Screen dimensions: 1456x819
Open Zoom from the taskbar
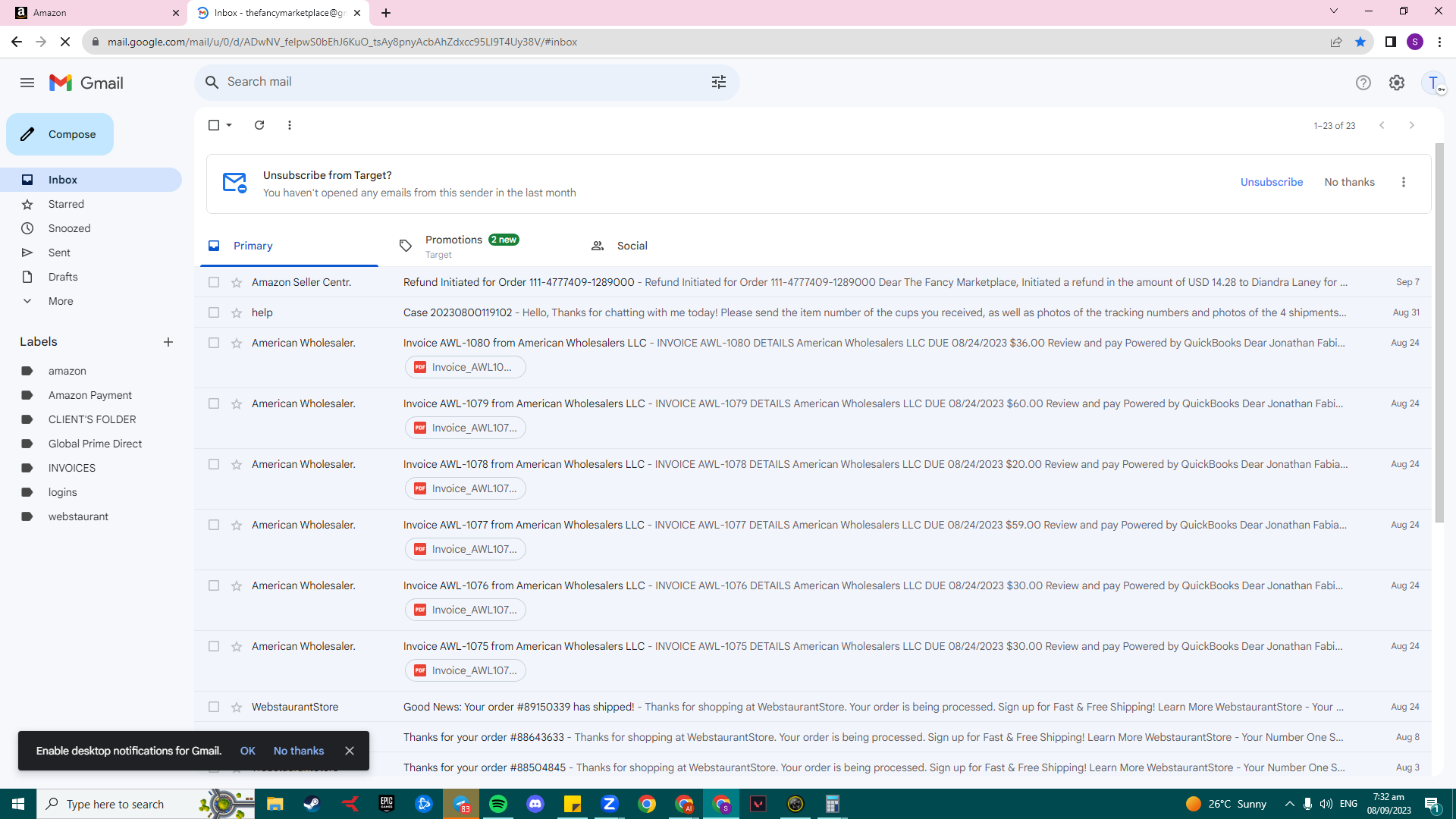pos(610,804)
